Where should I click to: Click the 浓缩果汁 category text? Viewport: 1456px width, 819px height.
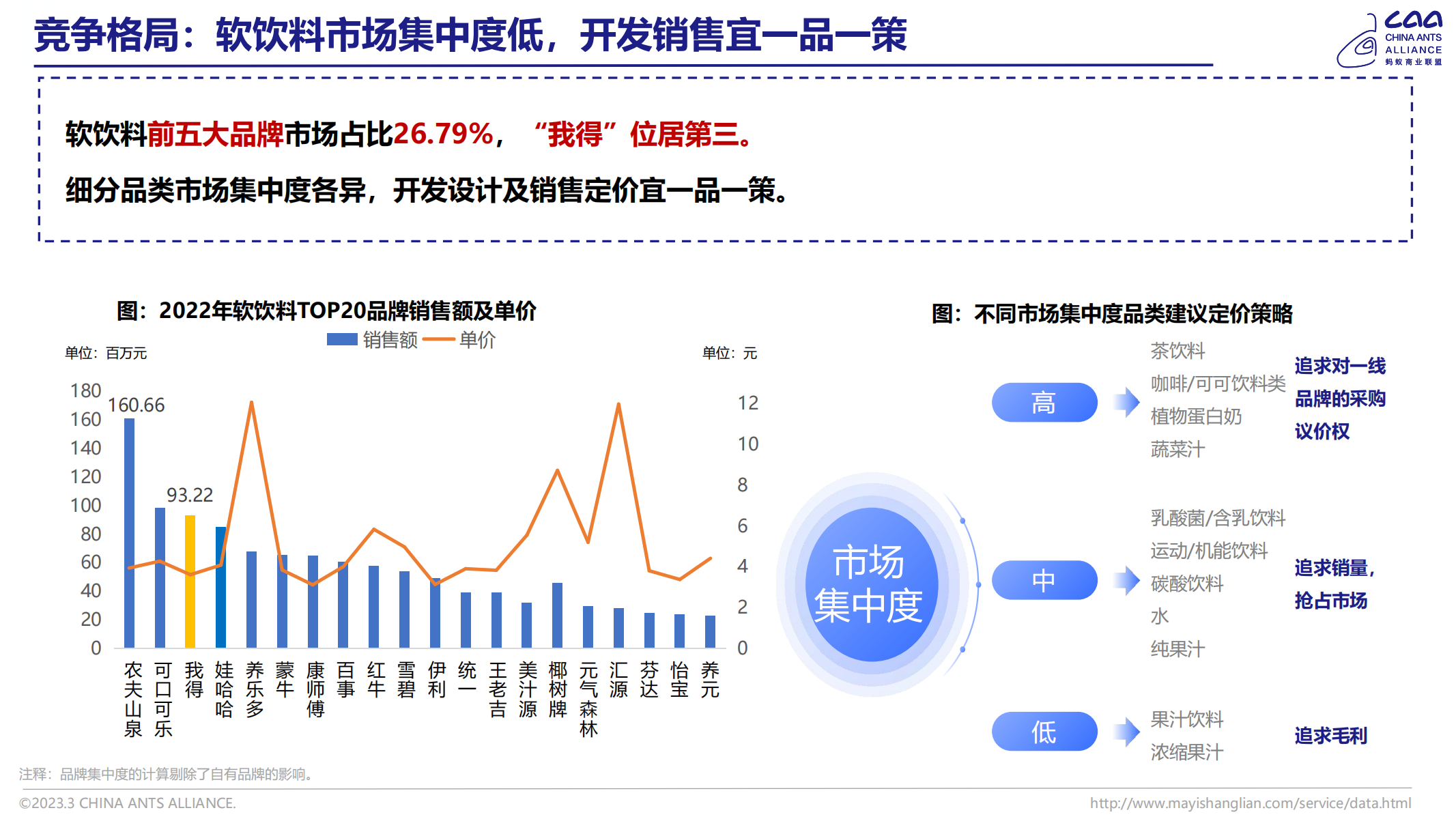1186,752
